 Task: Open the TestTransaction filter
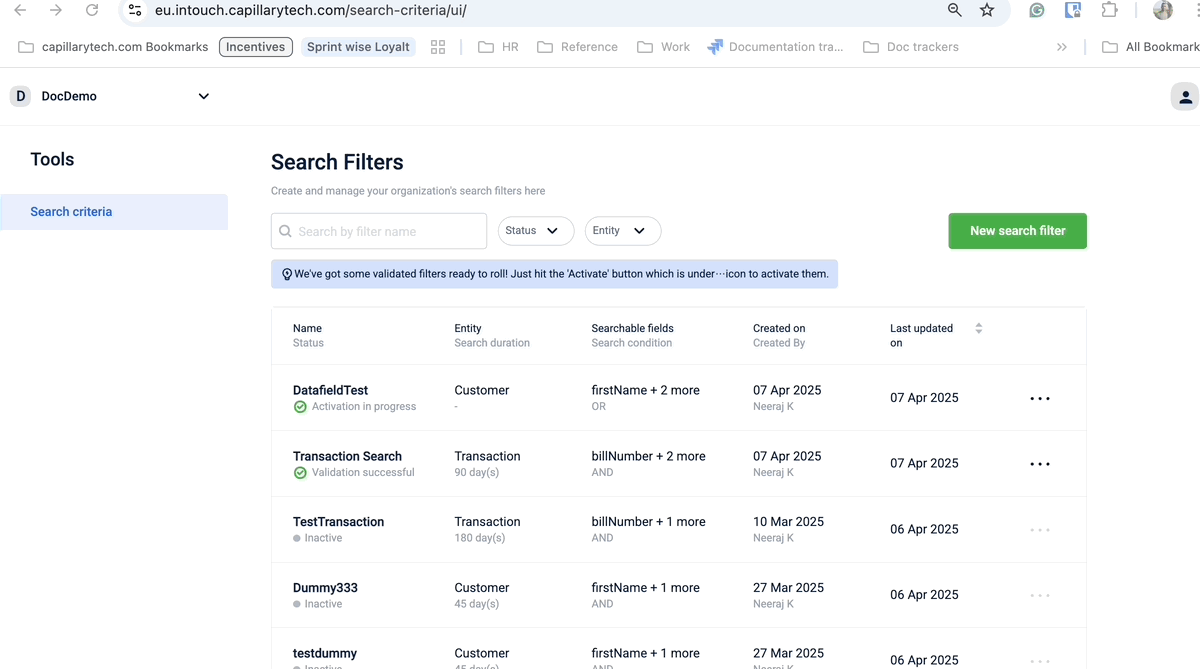(x=338, y=522)
